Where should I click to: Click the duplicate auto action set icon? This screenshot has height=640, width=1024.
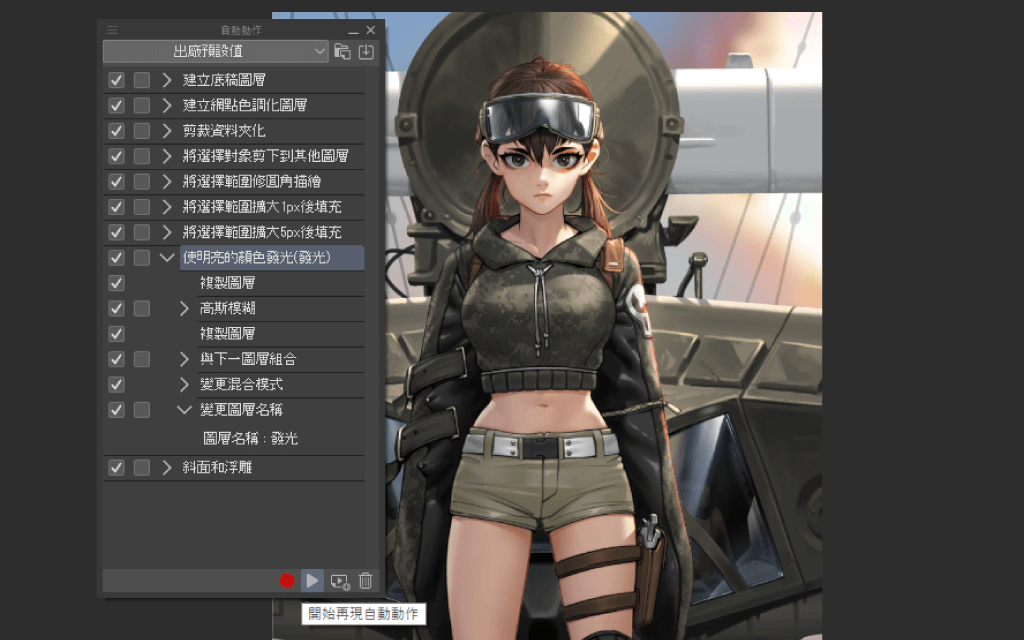(x=343, y=51)
